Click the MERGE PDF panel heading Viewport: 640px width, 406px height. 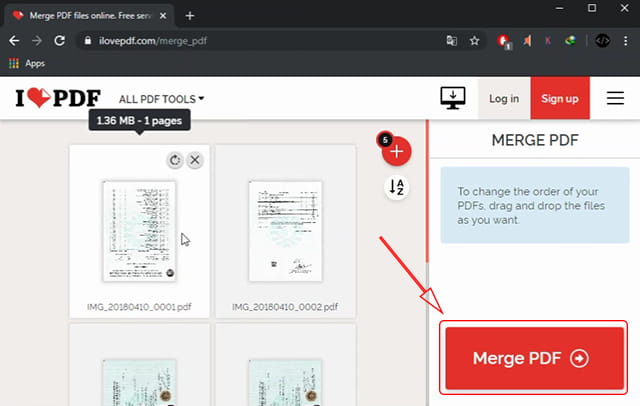click(x=535, y=140)
